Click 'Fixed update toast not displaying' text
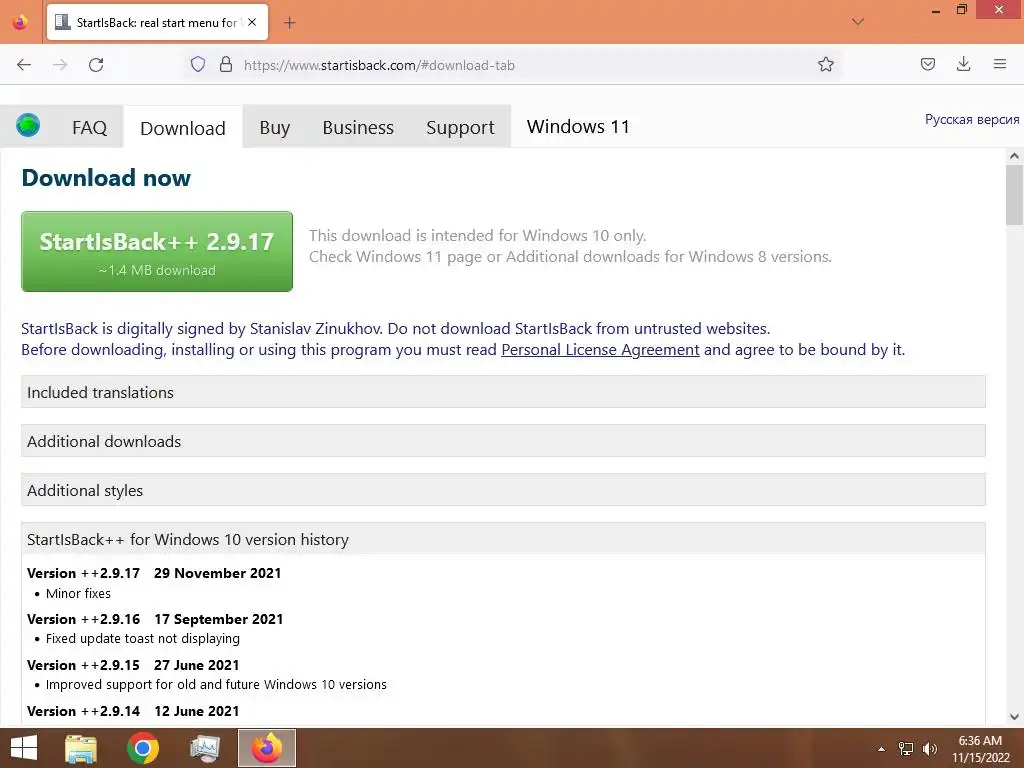The width and height of the screenshot is (1024, 768). coord(142,639)
